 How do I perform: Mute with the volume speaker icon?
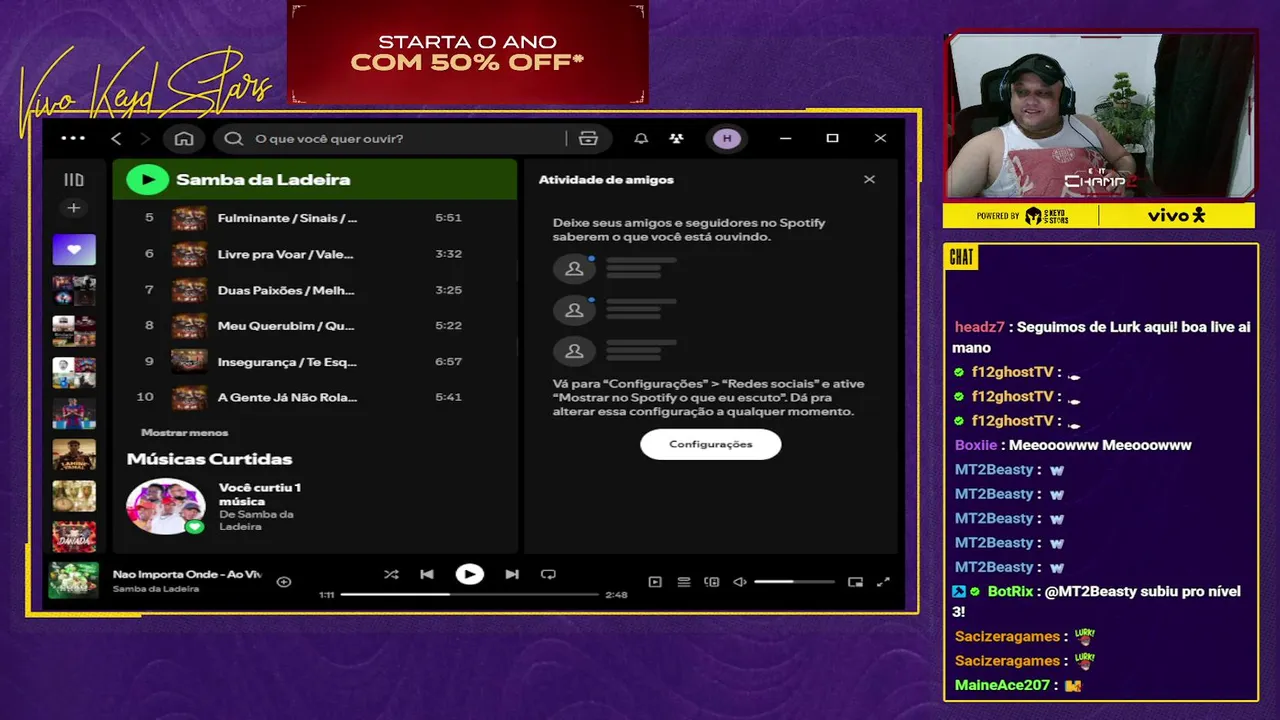[740, 581]
